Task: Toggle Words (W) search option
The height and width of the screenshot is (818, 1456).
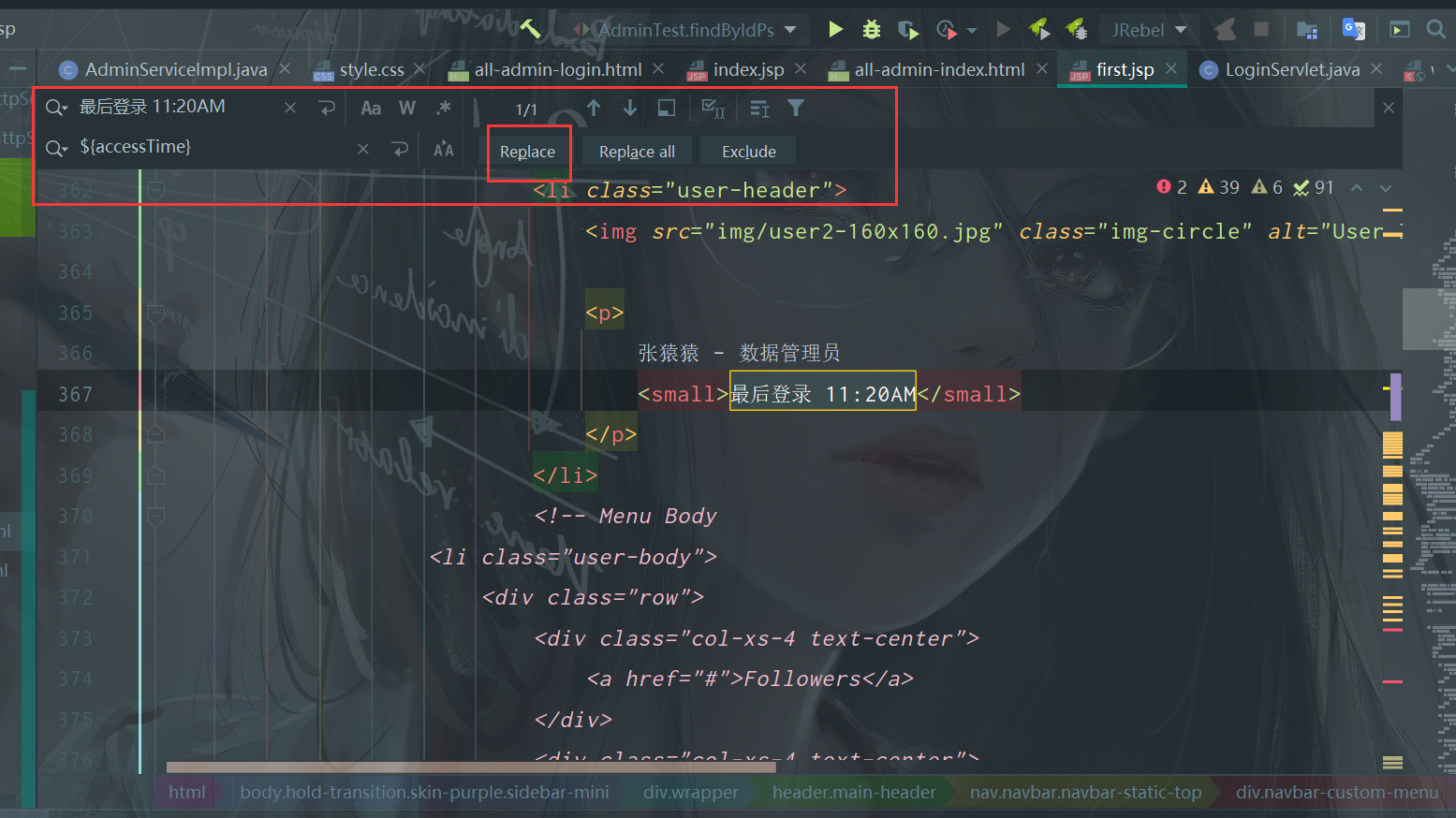Action: point(407,108)
